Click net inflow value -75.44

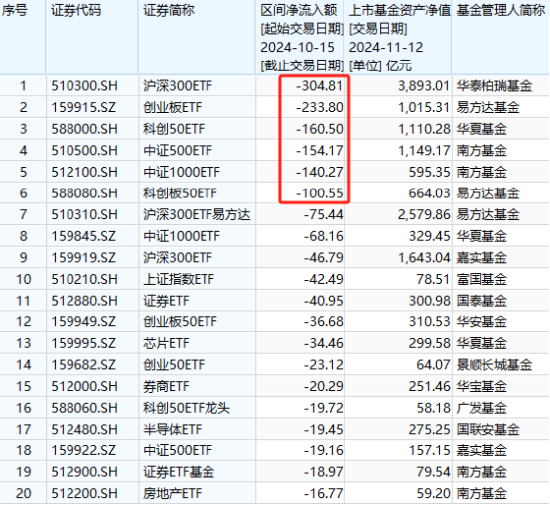[x=323, y=214]
